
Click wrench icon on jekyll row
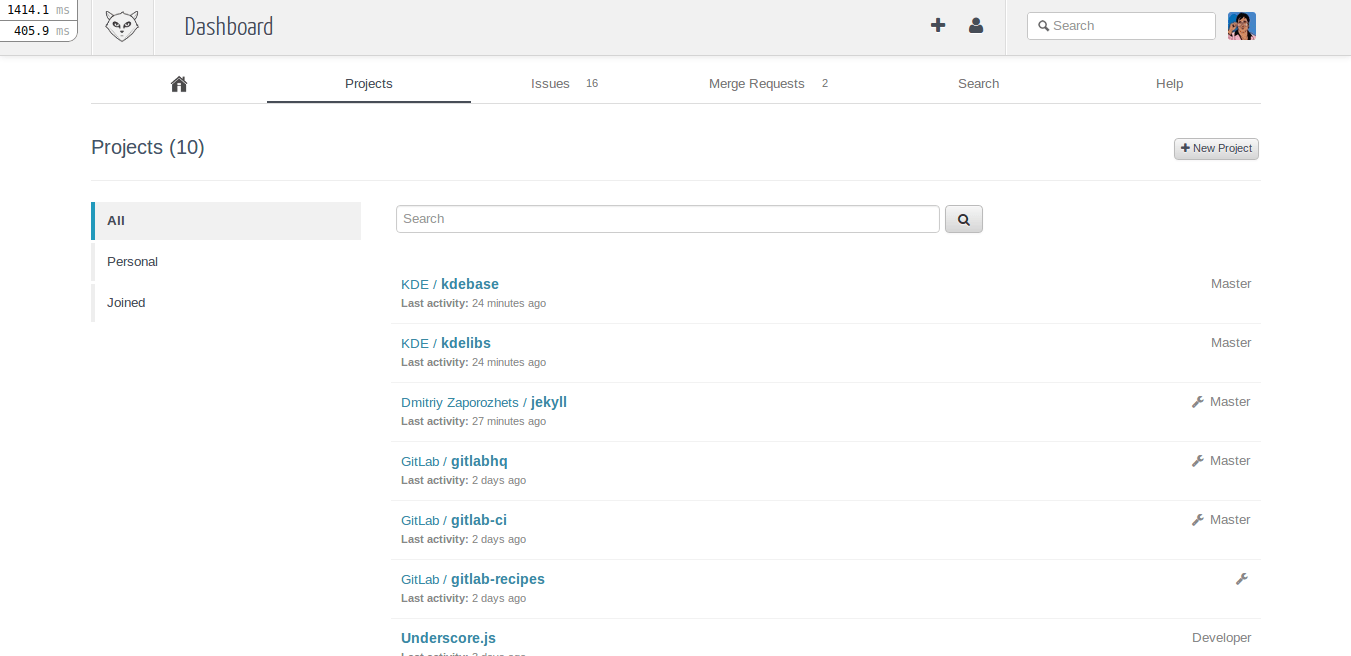(x=1197, y=402)
